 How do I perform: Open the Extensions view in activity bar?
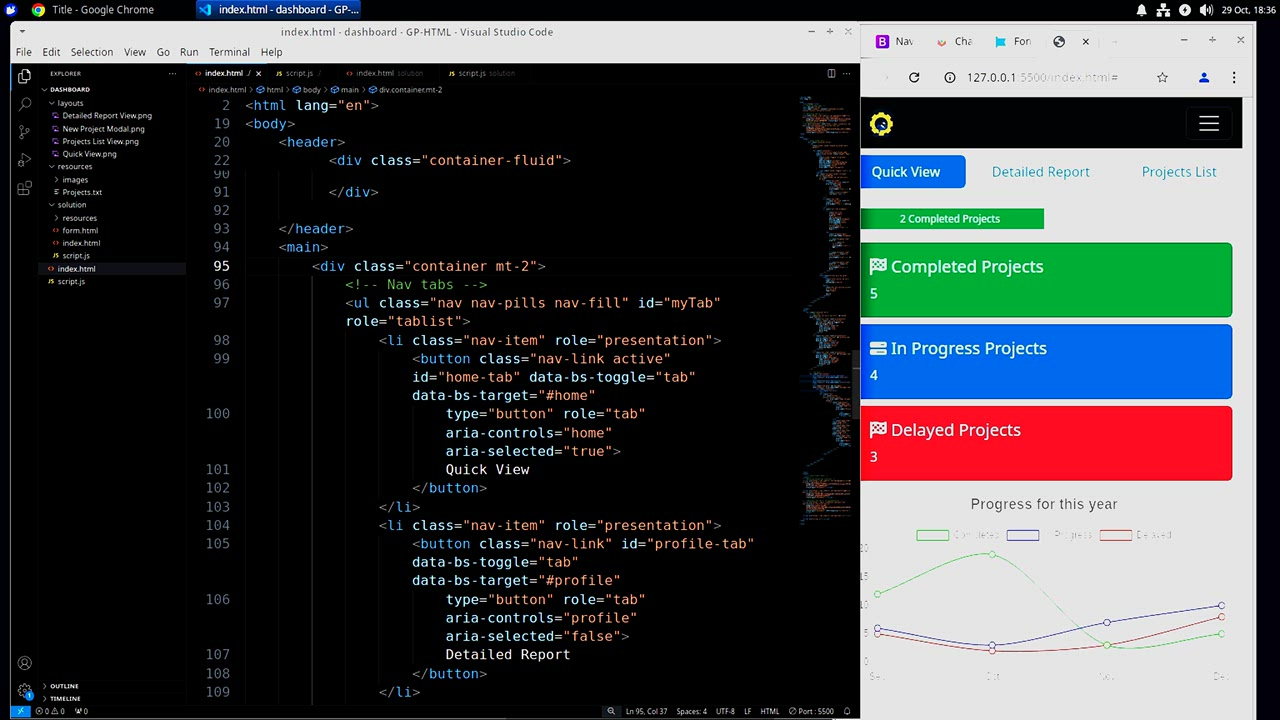(24, 188)
